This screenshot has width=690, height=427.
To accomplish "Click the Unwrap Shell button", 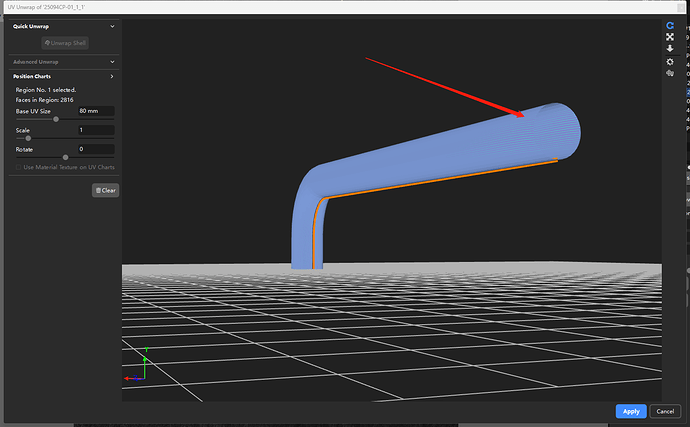I will (x=65, y=43).
